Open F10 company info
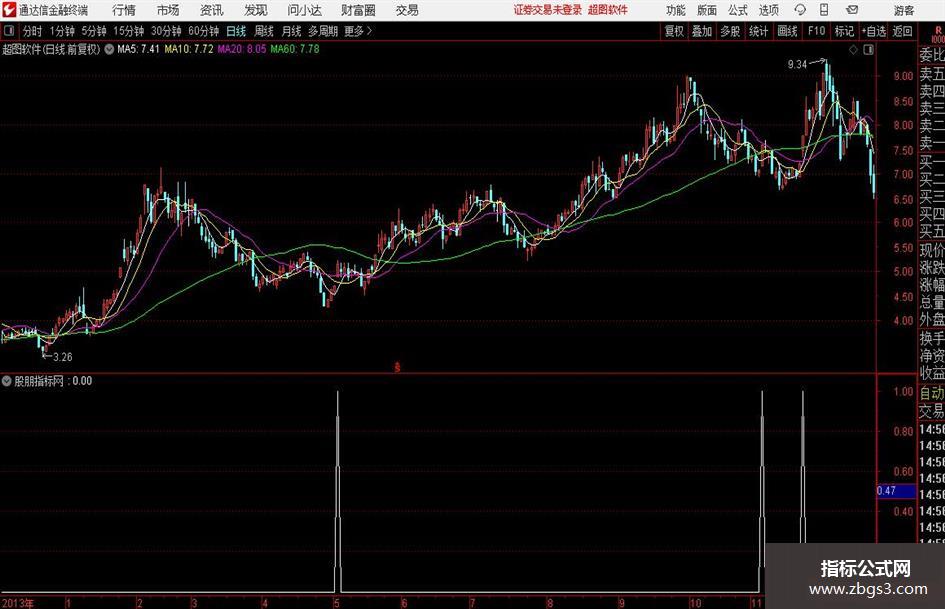Viewport: 945px width, 609px height. [817, 31]
